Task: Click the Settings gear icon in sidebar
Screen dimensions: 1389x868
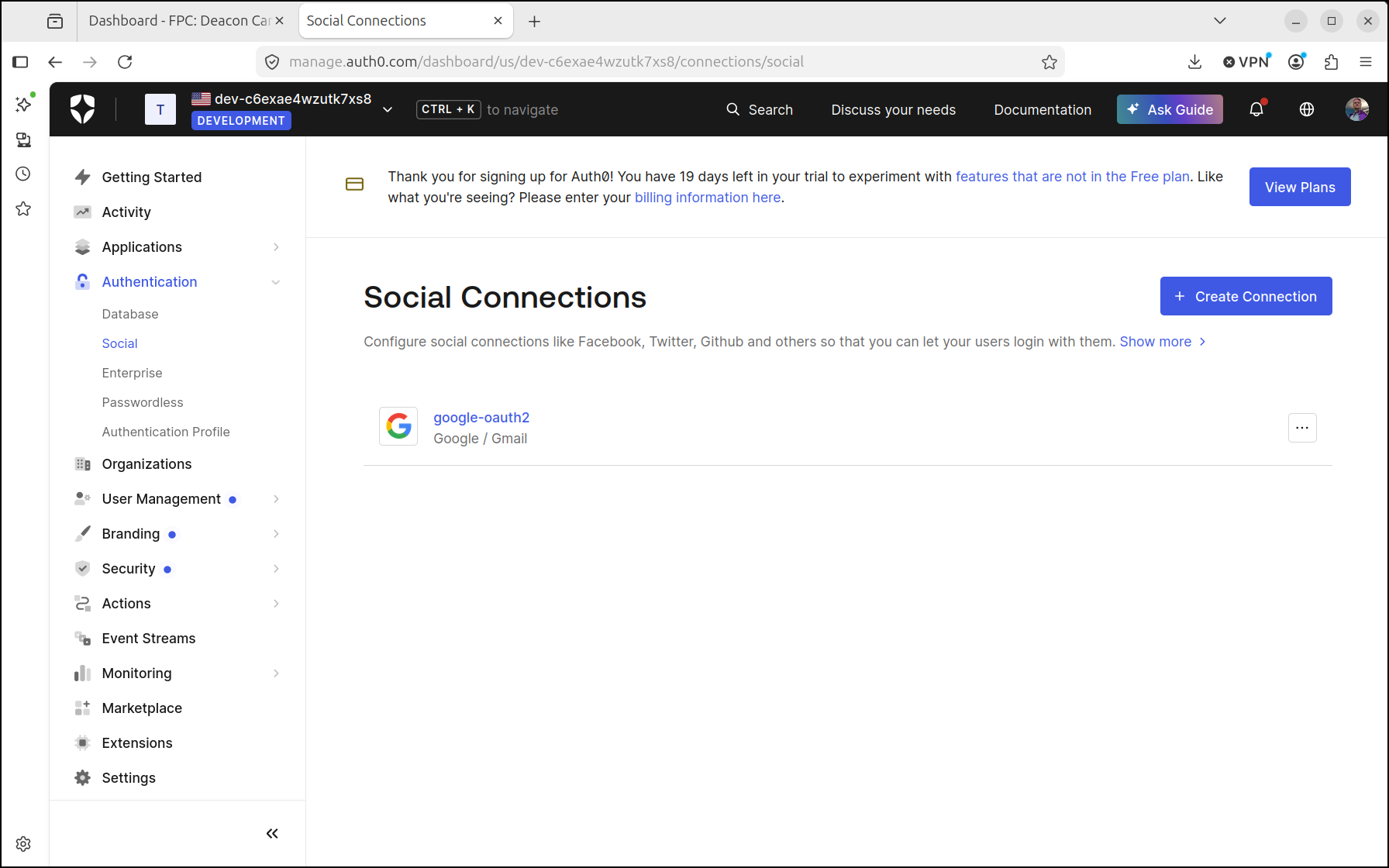Action: (83, 778)
